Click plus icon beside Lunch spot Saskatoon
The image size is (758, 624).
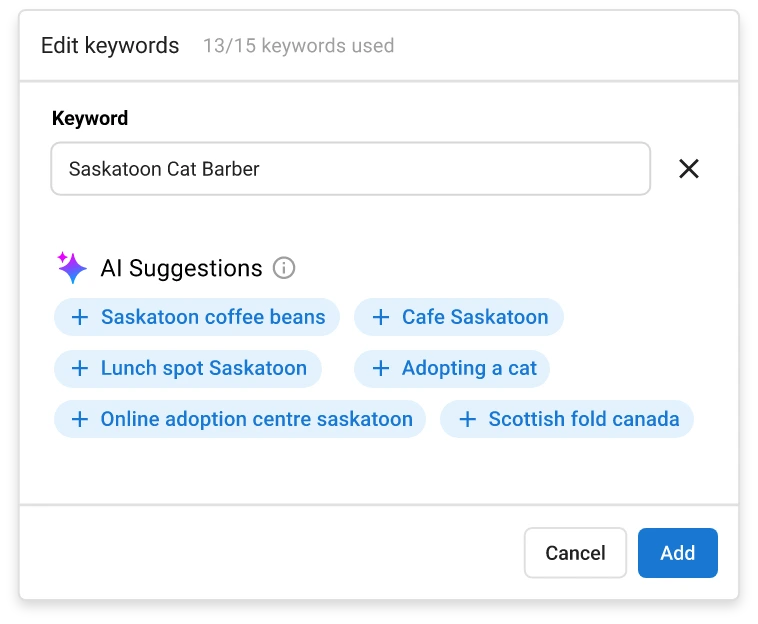point(80,368)
